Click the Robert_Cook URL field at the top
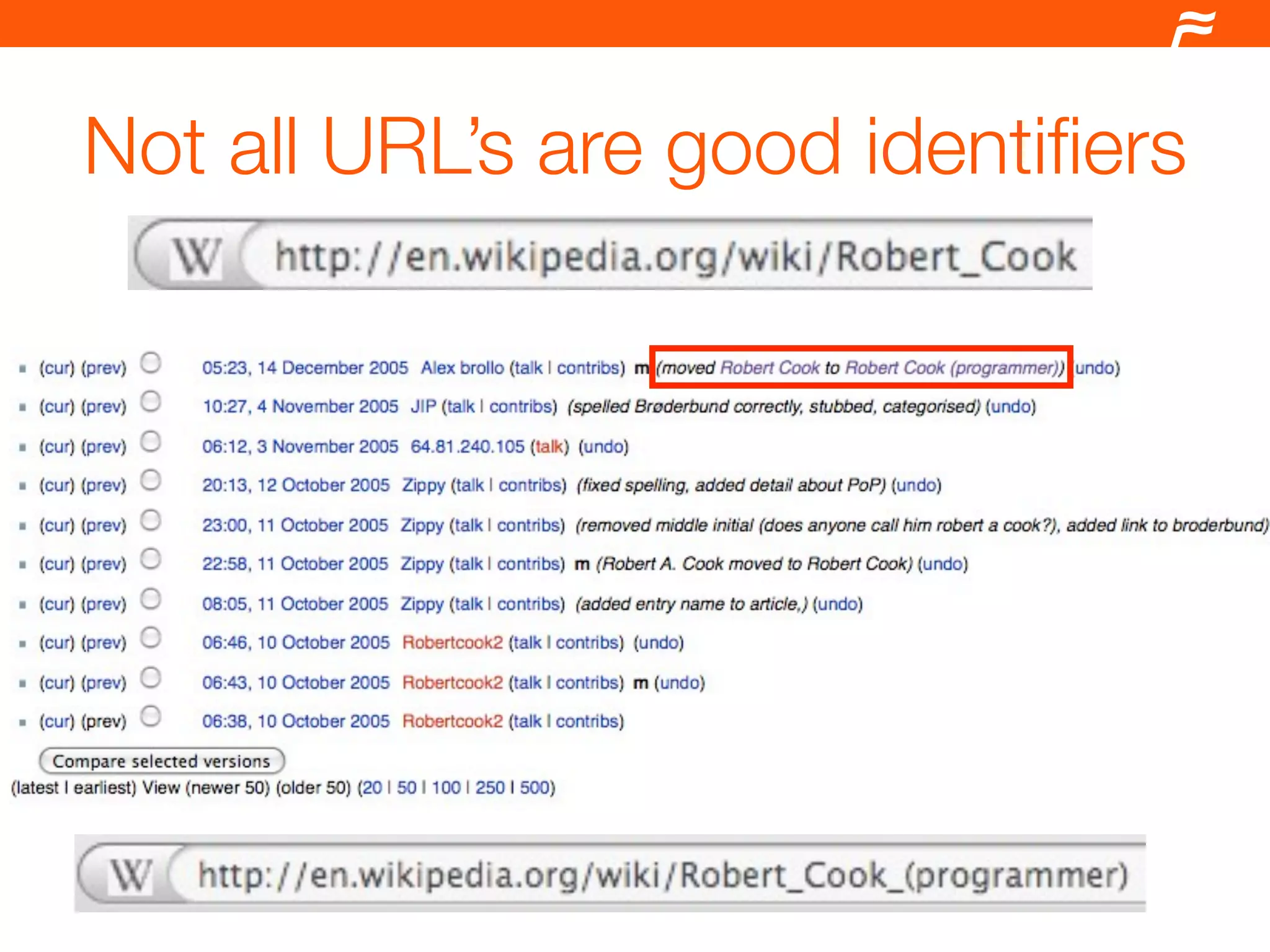This screenshot has height=952, width=1270. 675,257
